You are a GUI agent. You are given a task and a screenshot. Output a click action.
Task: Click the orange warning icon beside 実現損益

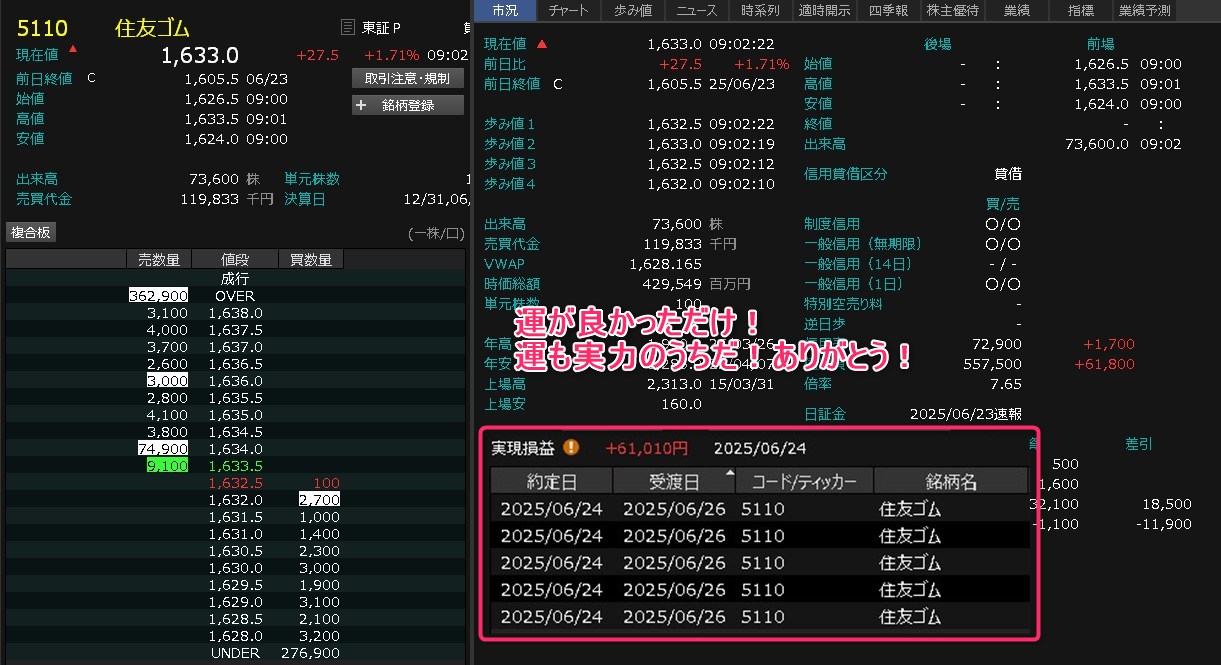[x=571, y=448]
